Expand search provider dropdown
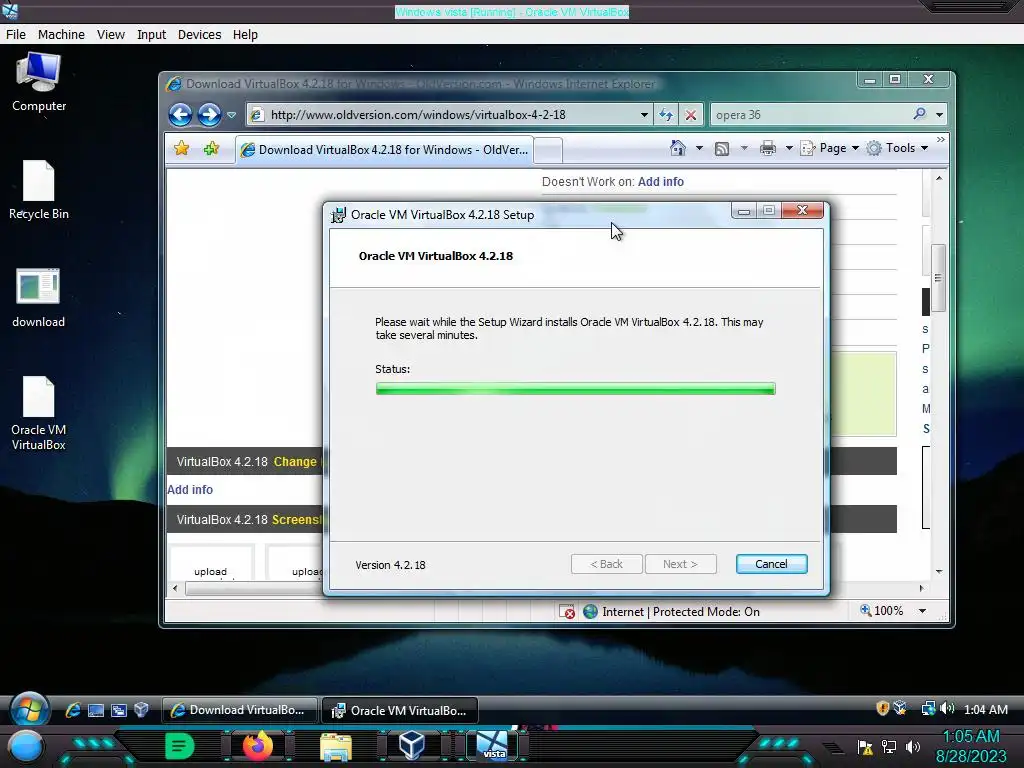The image size is (1024, 768). pyautogui.click(x=939, y=115)
